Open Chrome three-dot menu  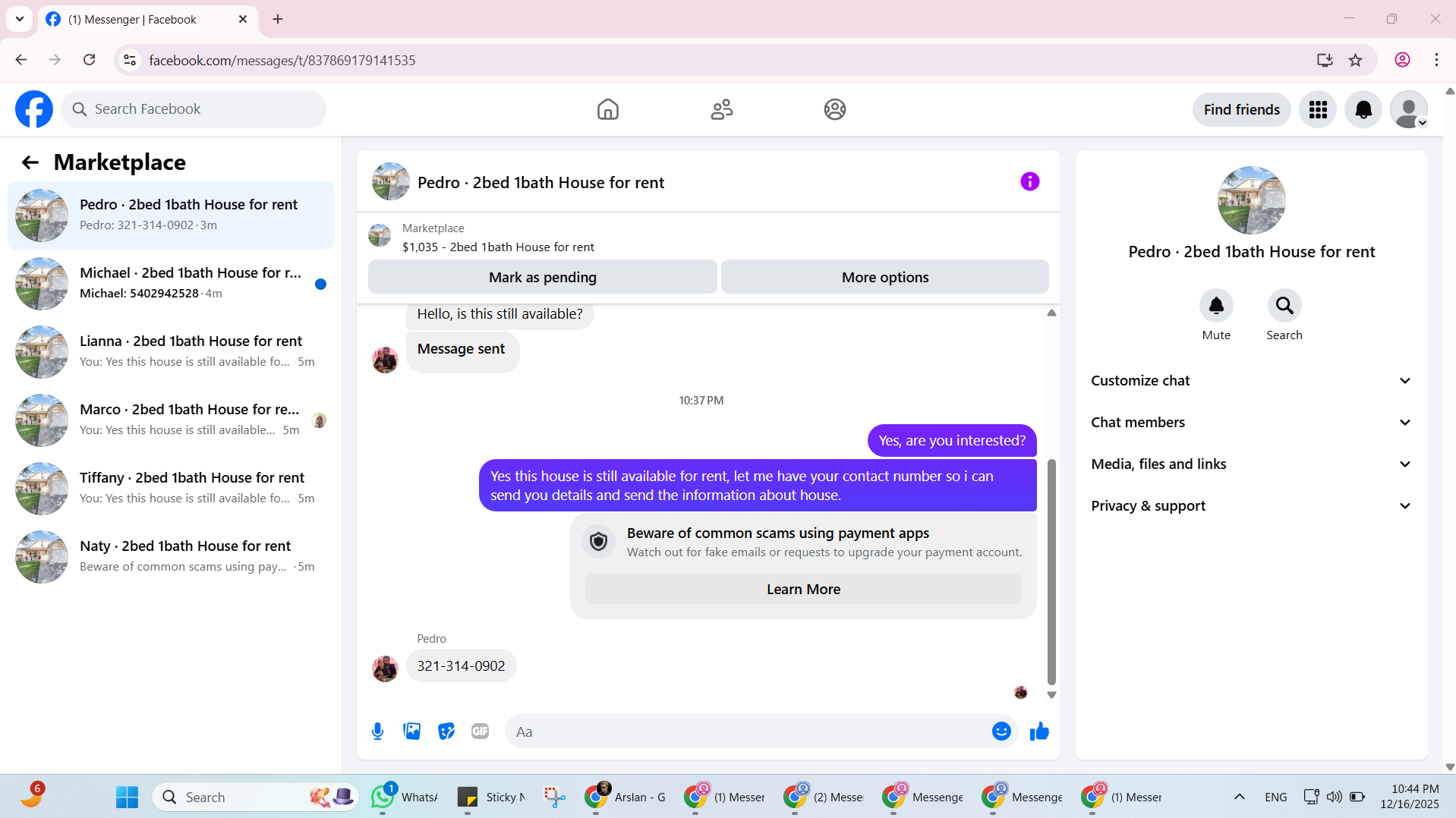[x=1436, y=60]
